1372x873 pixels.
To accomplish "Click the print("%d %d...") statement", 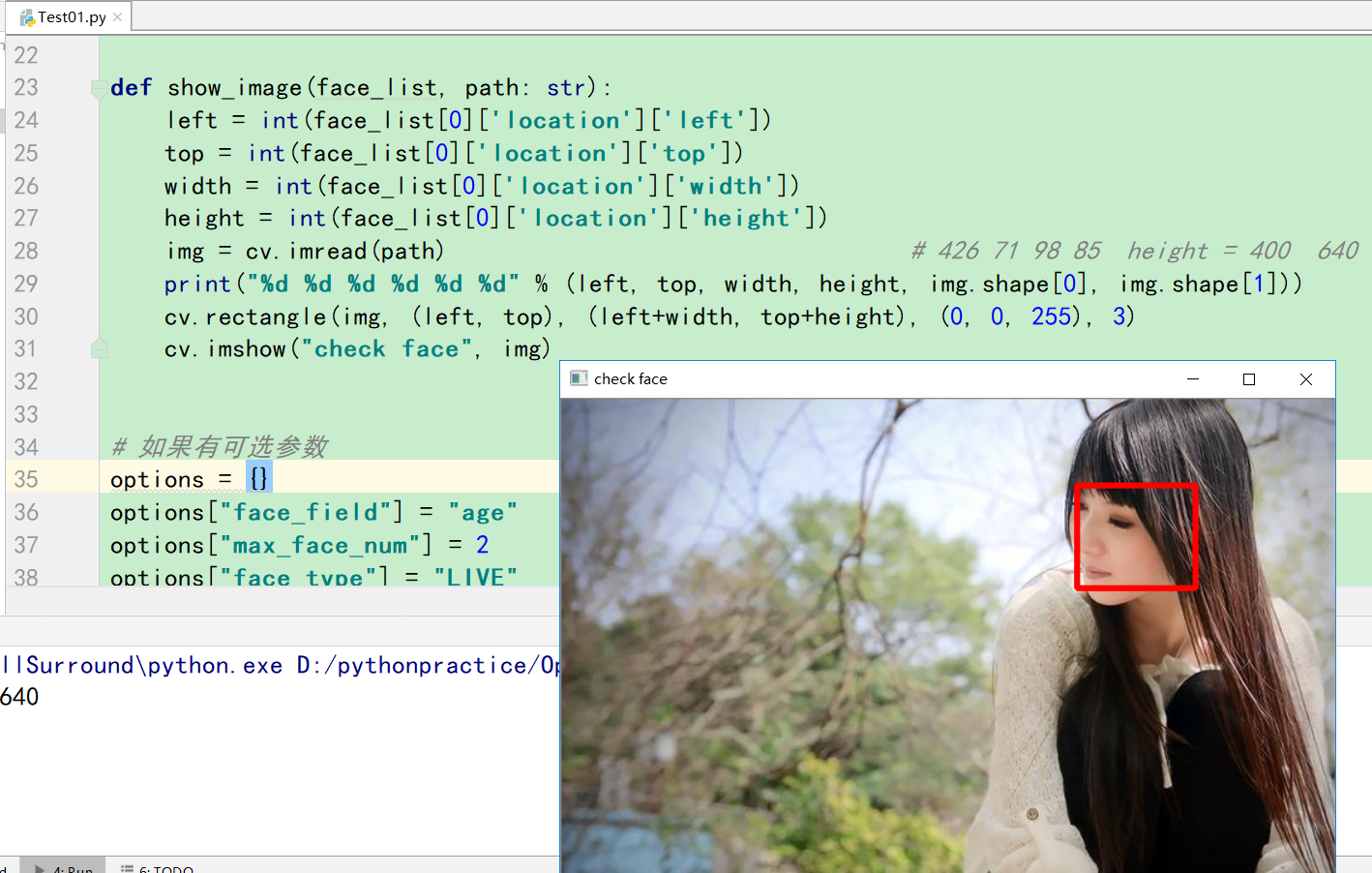I will point(733,285).
